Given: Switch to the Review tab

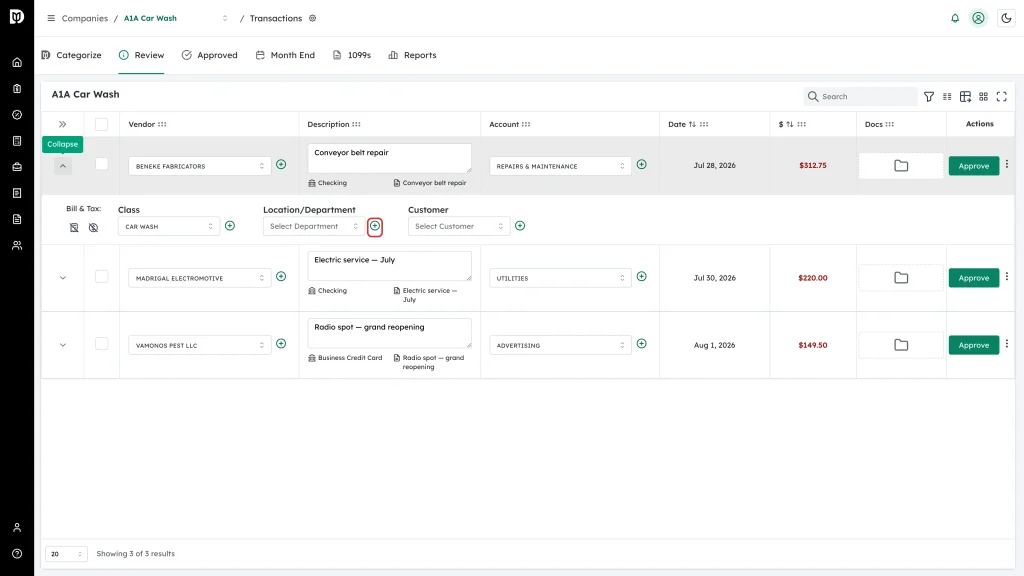Looking at the screenshot, I should pos(142,55).
